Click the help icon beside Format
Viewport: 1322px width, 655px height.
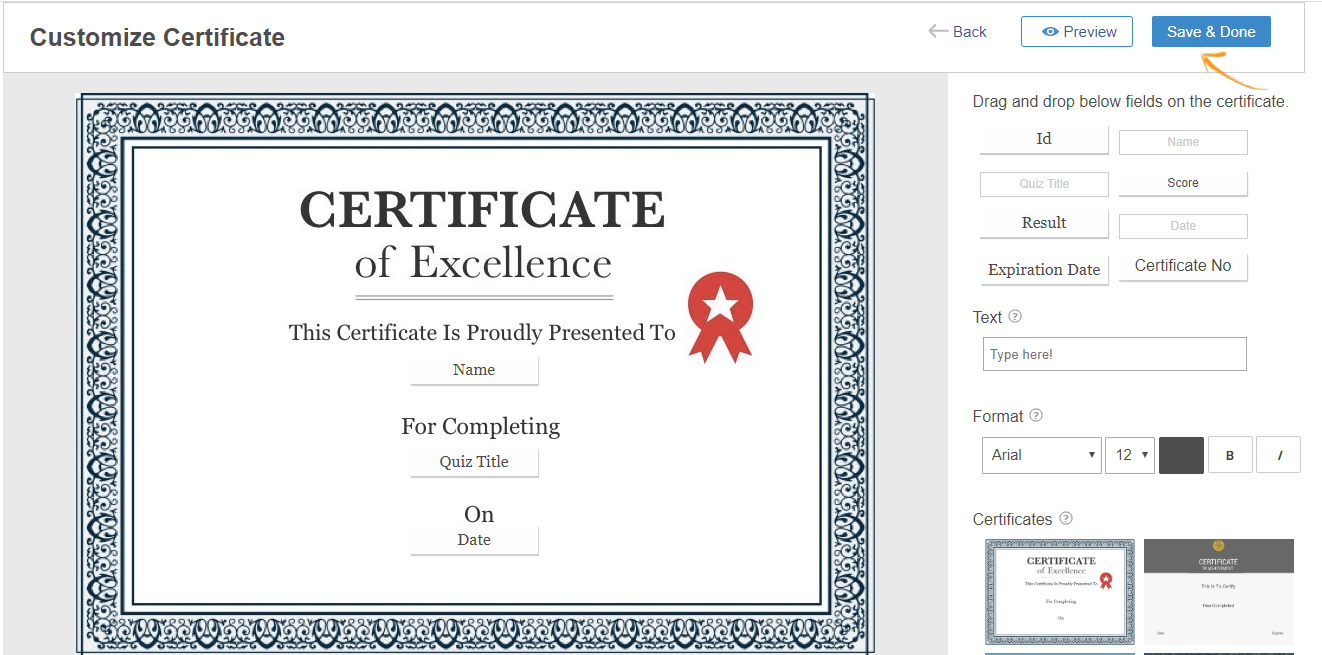coord(1036,416)
